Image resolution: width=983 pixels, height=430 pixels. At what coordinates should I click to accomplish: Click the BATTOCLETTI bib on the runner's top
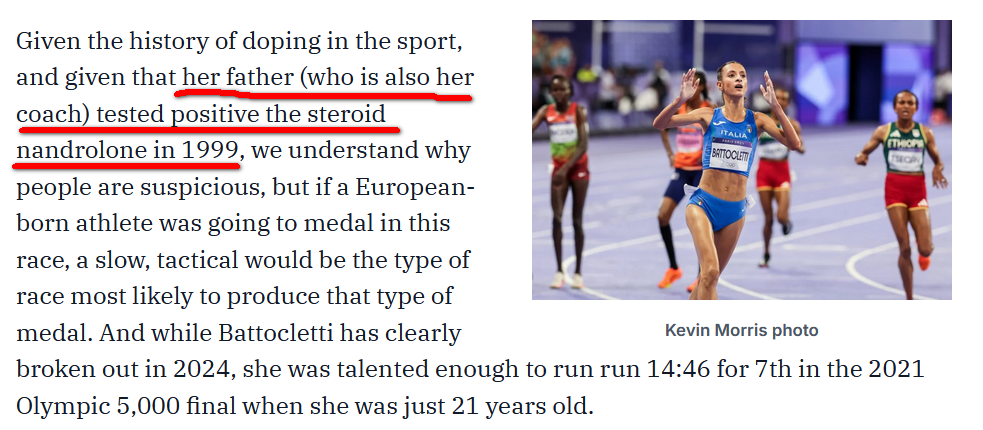tap(731, 154)
